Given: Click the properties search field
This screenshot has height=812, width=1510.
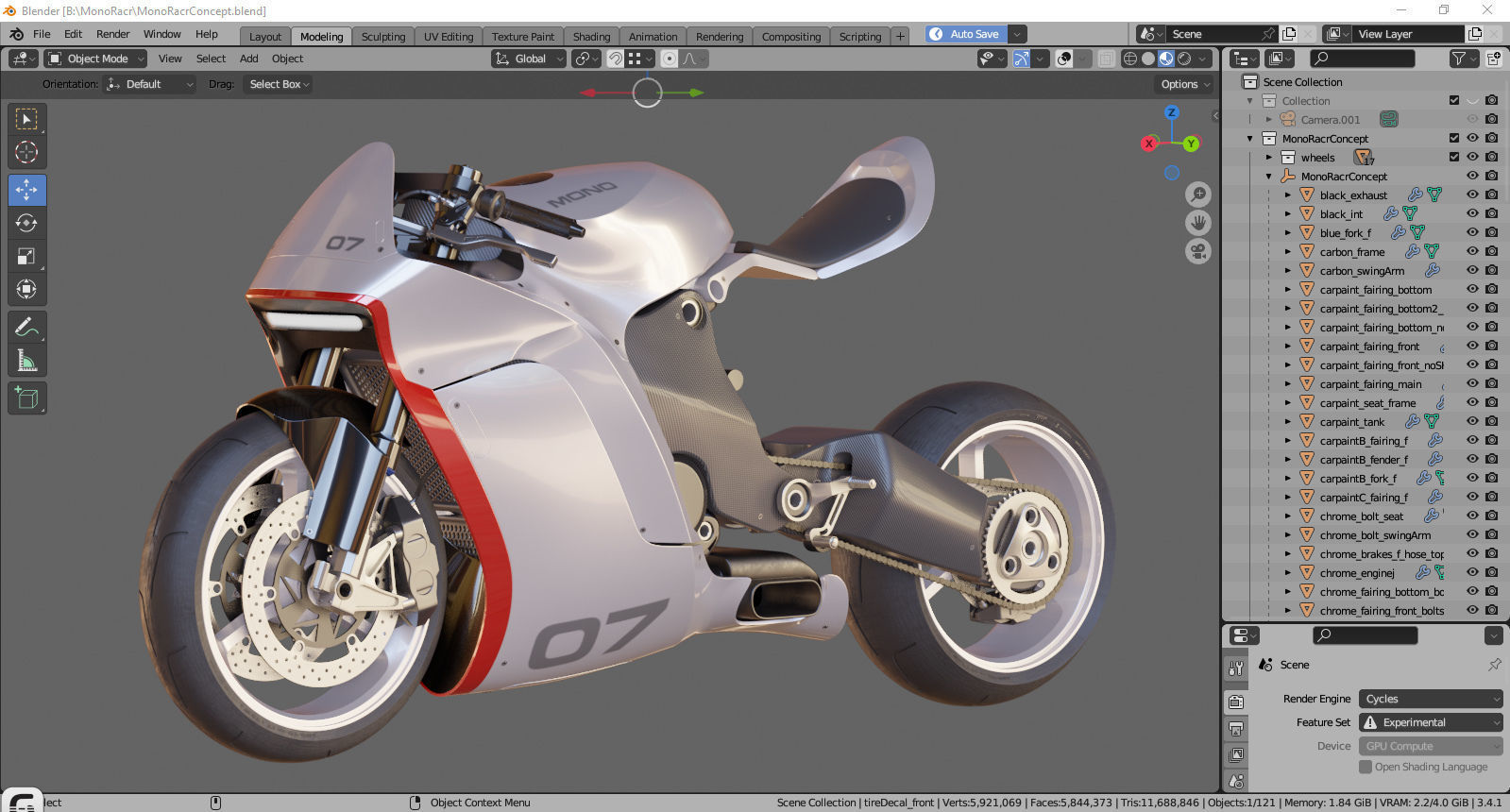Looking at the screenshot, I should click(1366, 635).
